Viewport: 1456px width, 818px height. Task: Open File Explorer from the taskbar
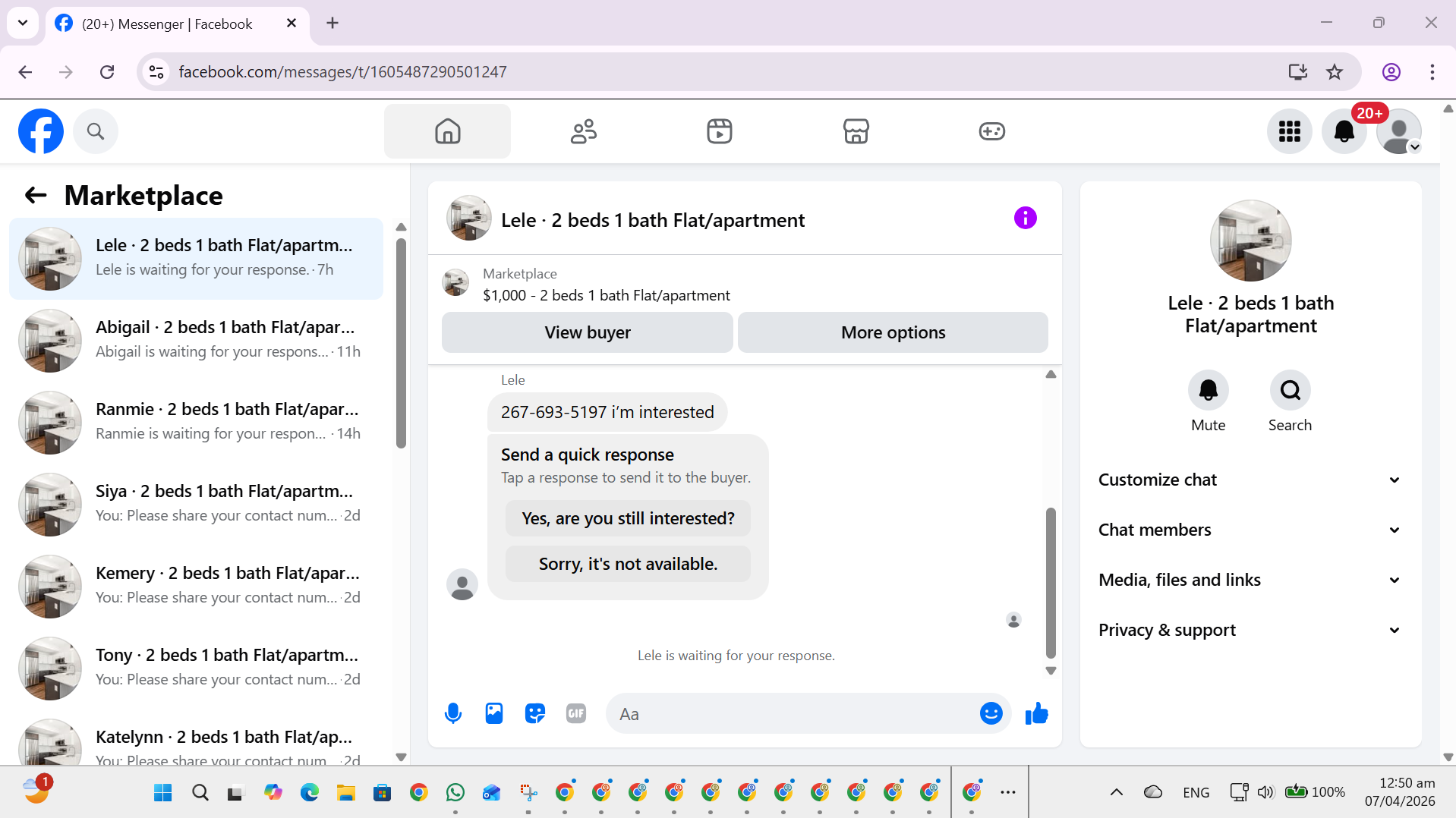[346, 793]
